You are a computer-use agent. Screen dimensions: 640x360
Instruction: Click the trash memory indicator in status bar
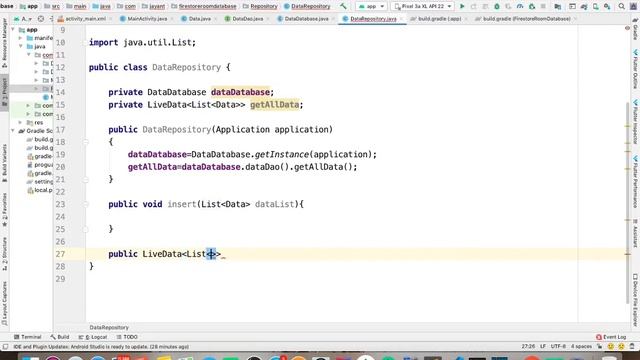[x=632, y=347]
